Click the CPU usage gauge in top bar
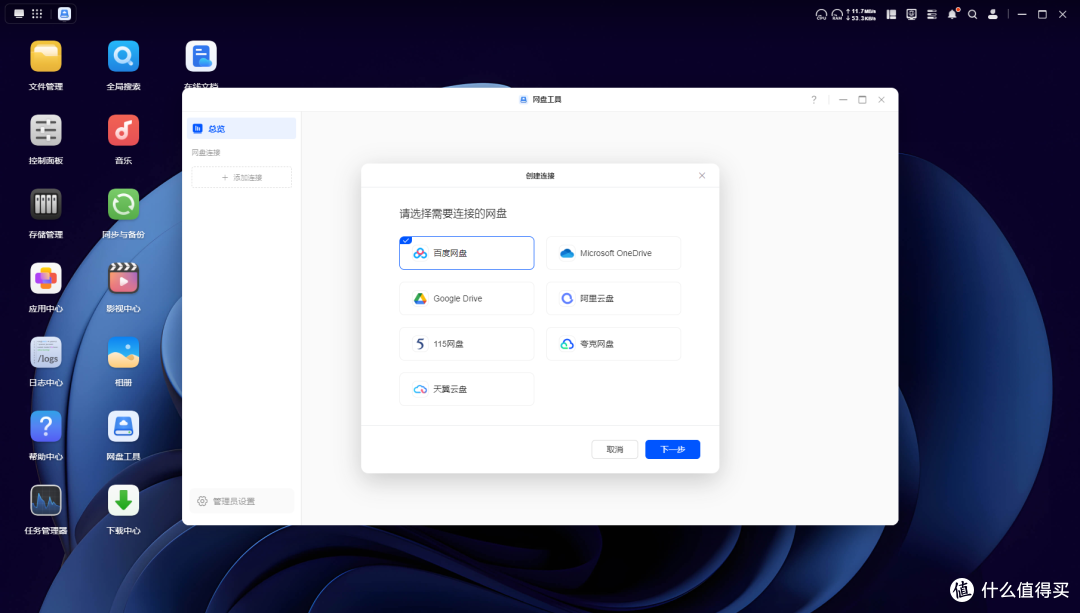Screen dimensions: 1080x613 click(x=821, y=14)
